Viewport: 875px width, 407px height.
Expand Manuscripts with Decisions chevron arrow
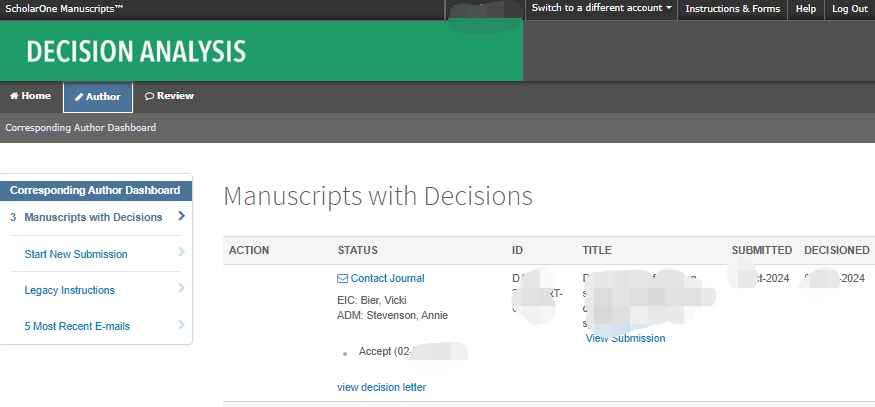coord(181,216)
